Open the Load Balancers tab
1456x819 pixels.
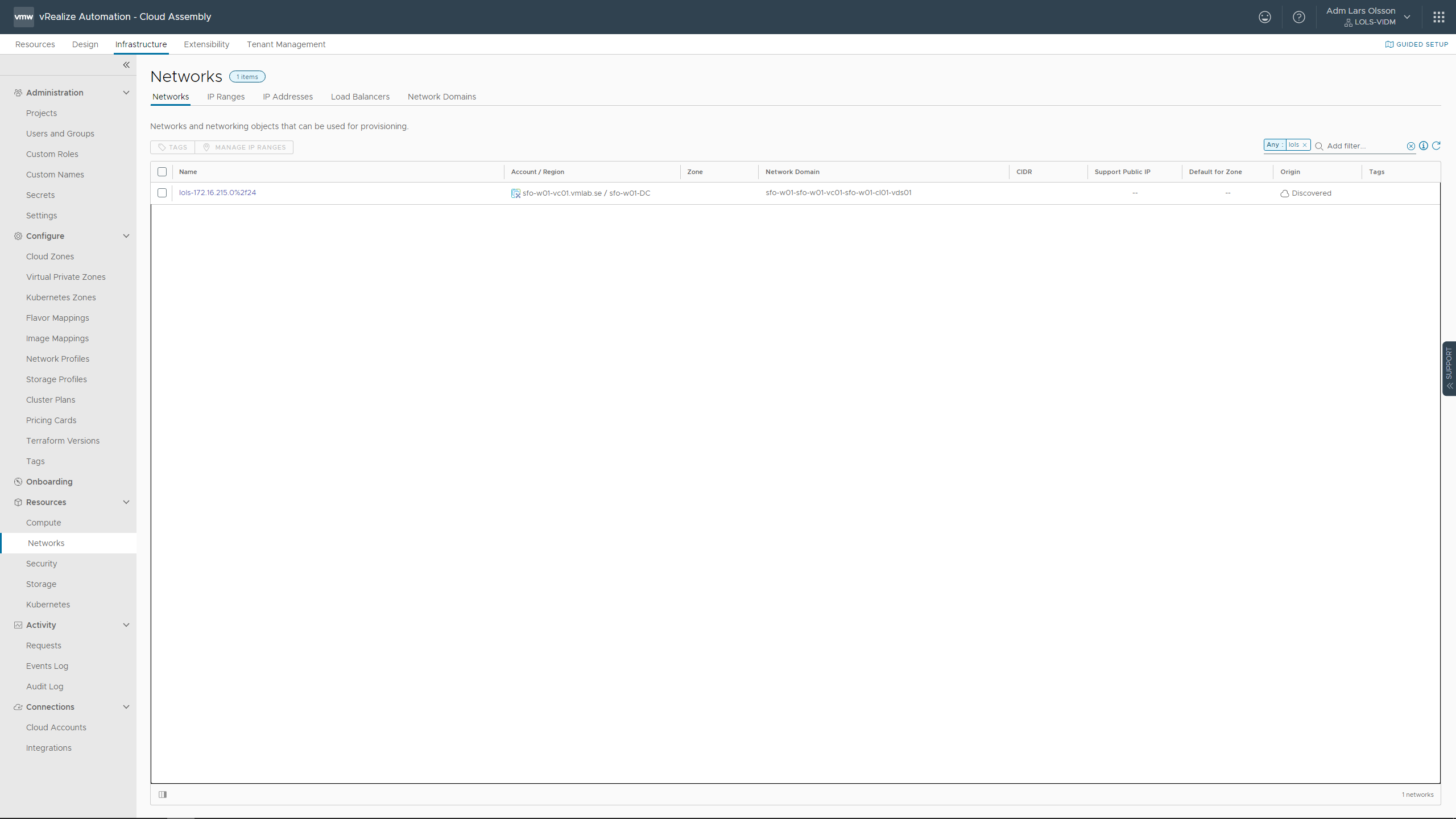pos(360,97)
